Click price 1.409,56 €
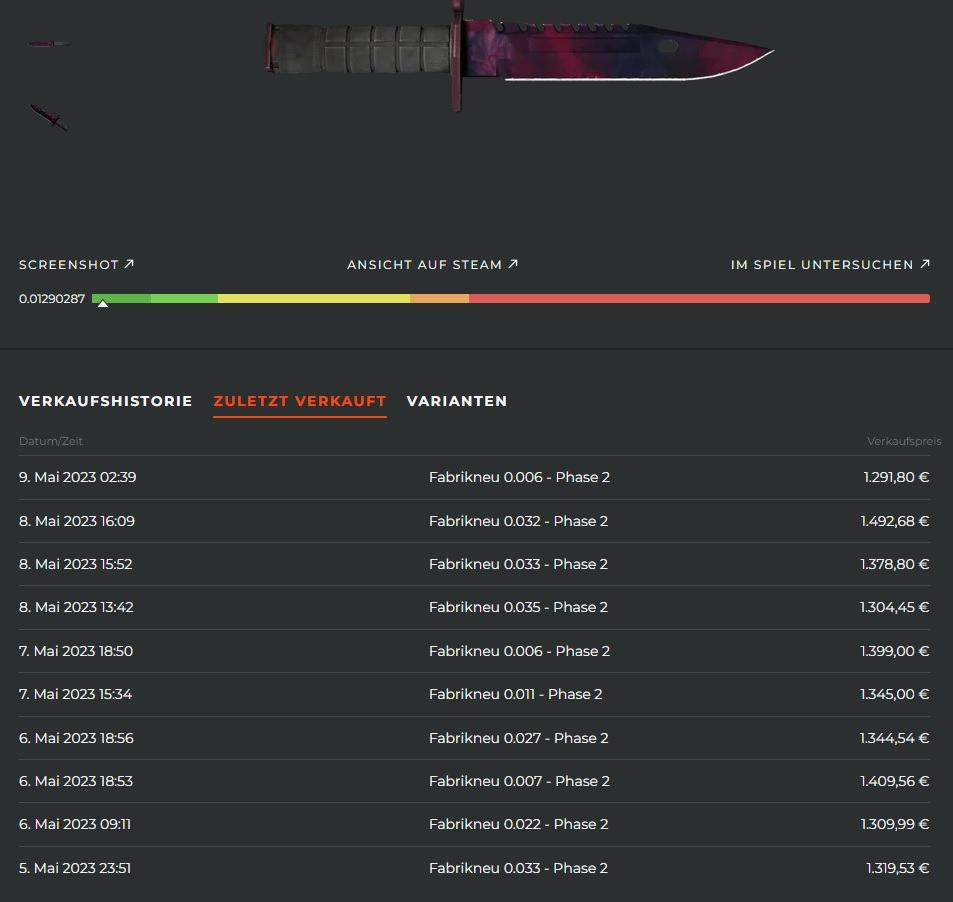This screenshot has height=902, width=953. tap(895, 781)
